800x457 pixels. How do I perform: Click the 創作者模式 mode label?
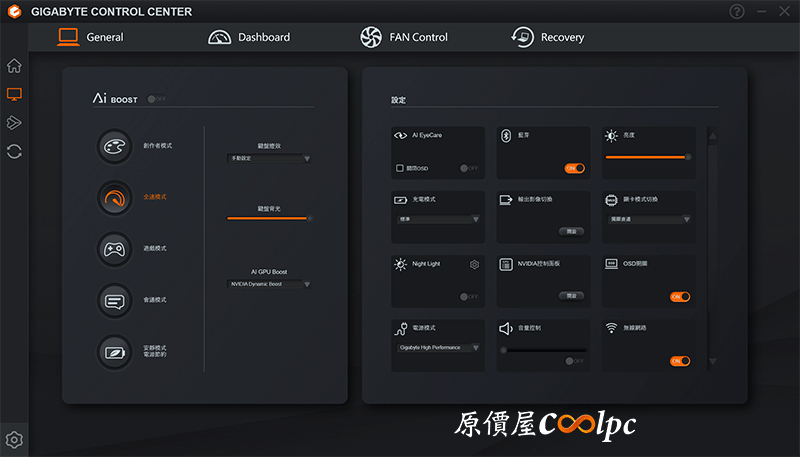(x=158, y=146)
